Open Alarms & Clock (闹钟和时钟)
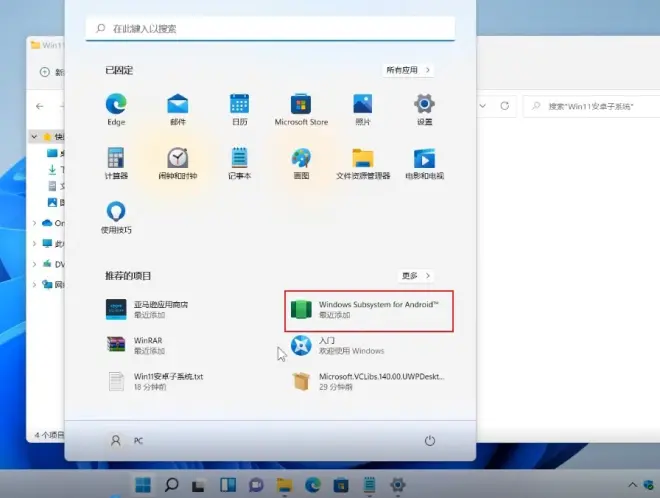The image size is (660, 498). 178,163
